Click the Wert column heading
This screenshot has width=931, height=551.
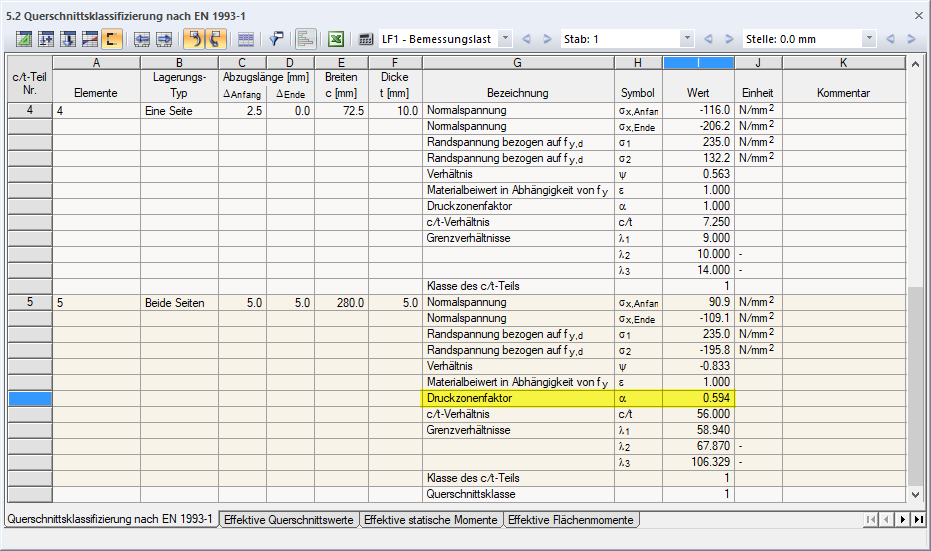(x=698, y=93)
